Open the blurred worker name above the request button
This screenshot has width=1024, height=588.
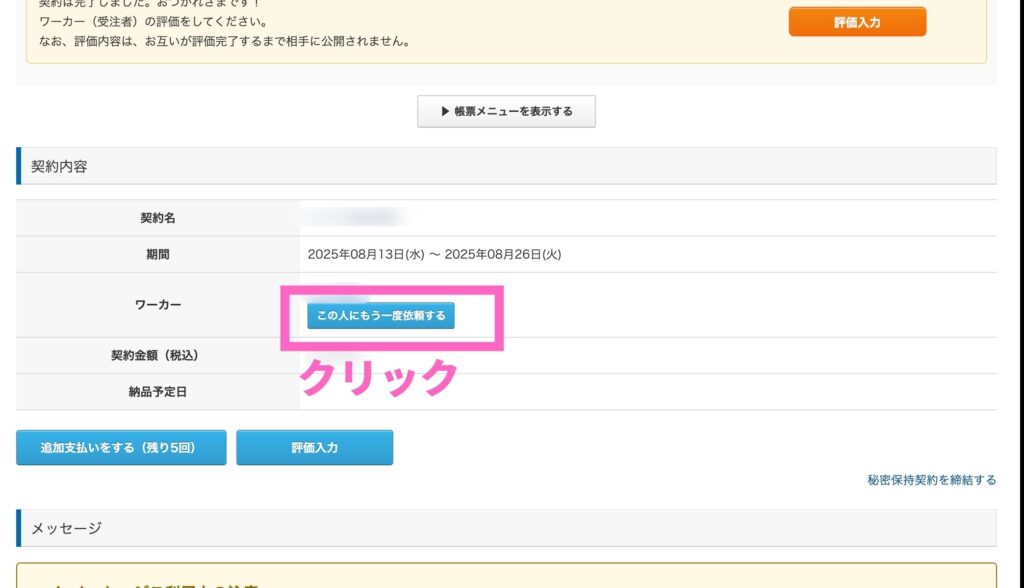[x=338, y=292]
